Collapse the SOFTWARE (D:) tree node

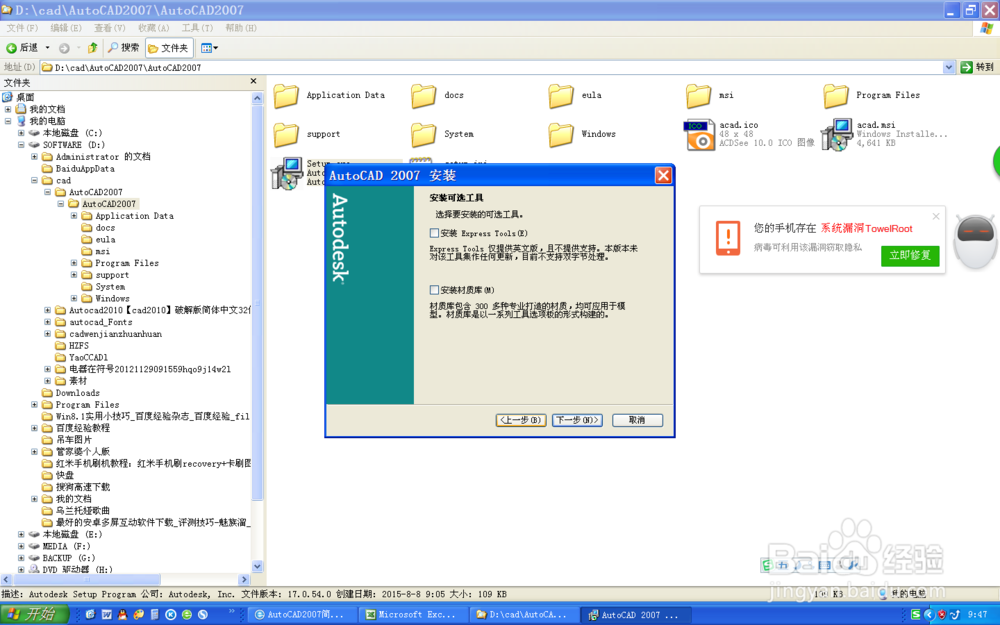pyautogui.click(x=21, y=145)
